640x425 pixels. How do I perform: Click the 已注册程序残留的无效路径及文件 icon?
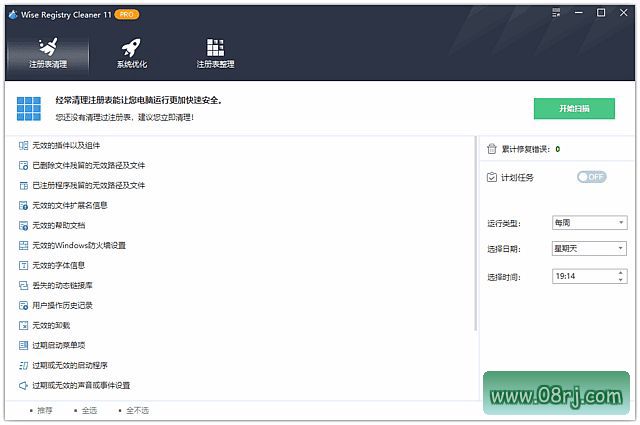24,185
